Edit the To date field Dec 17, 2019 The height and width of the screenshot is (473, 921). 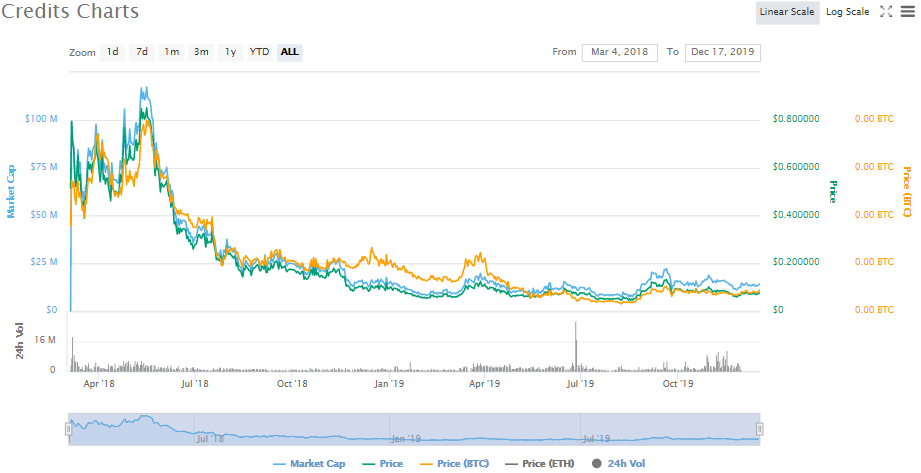click(722, 52)
